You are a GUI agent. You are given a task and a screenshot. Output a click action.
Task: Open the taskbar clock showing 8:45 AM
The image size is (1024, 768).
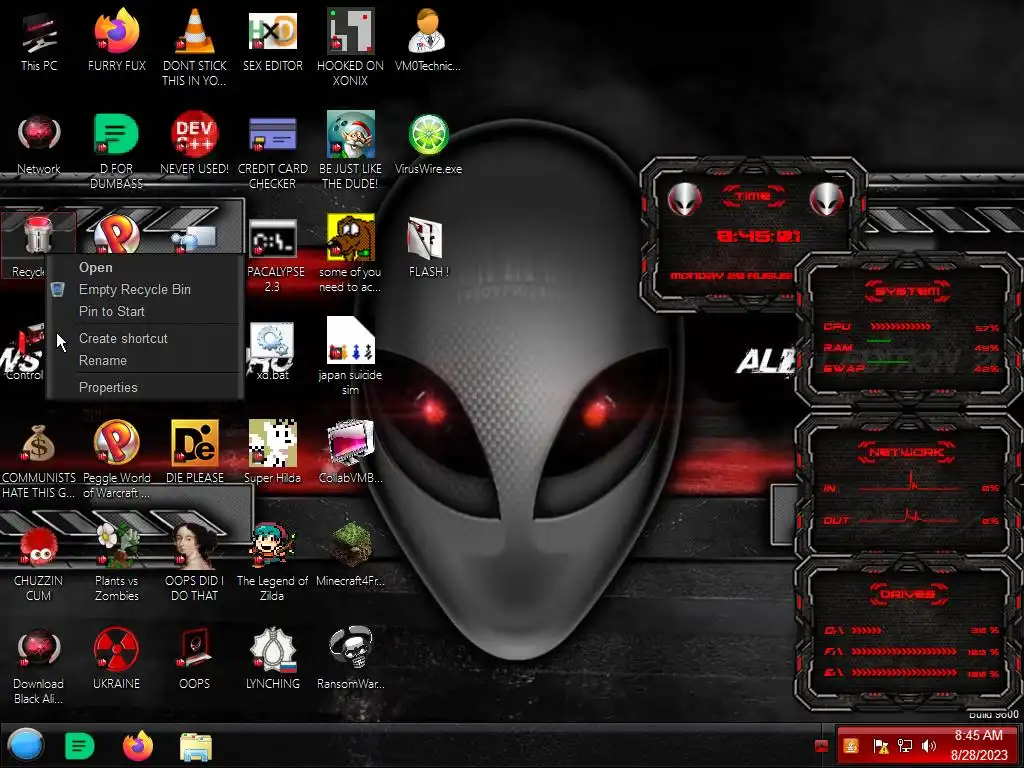[978, 745]
